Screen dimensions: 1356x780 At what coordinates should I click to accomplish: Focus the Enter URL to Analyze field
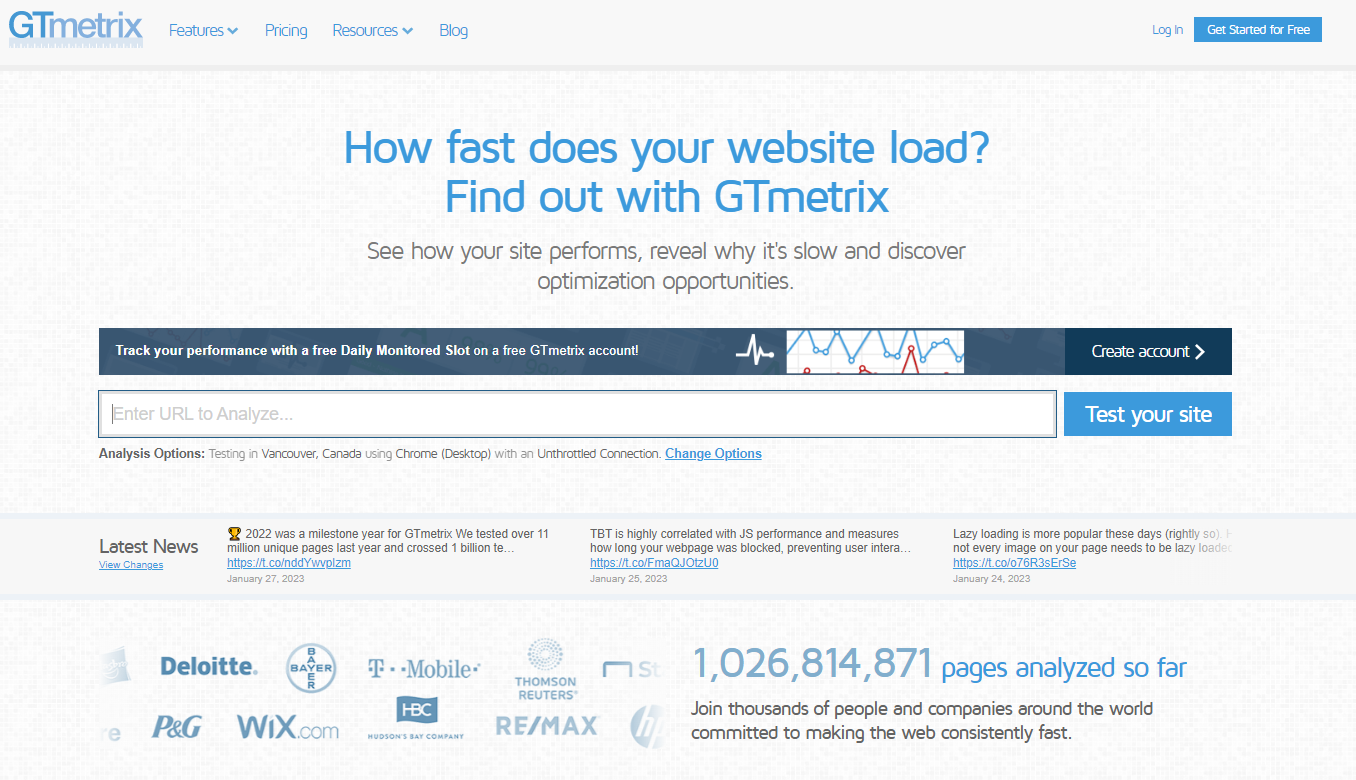point(577,414)
